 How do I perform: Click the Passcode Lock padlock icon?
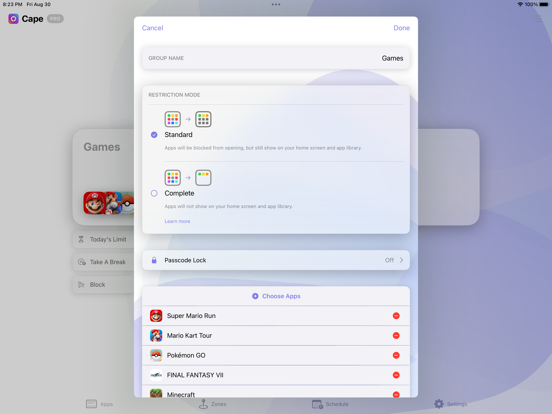point(154,260)
